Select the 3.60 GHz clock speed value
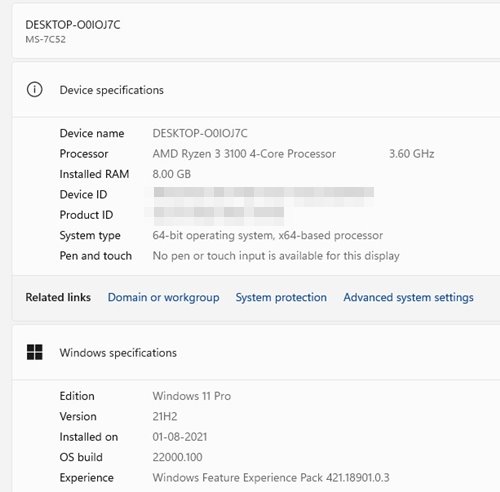Viewport: 500px width, 492px height. pos(412,154)
